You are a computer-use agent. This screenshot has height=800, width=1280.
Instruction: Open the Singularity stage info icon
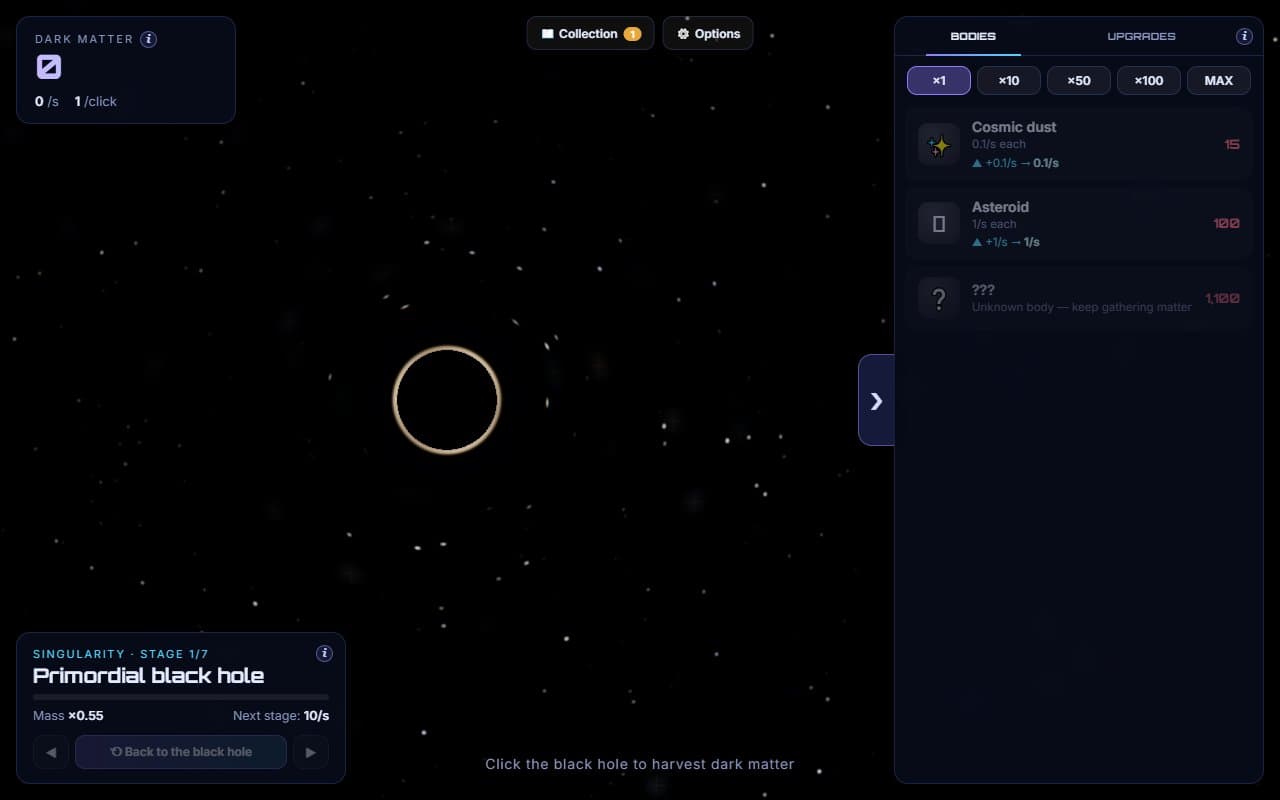[x=324, y=654]
